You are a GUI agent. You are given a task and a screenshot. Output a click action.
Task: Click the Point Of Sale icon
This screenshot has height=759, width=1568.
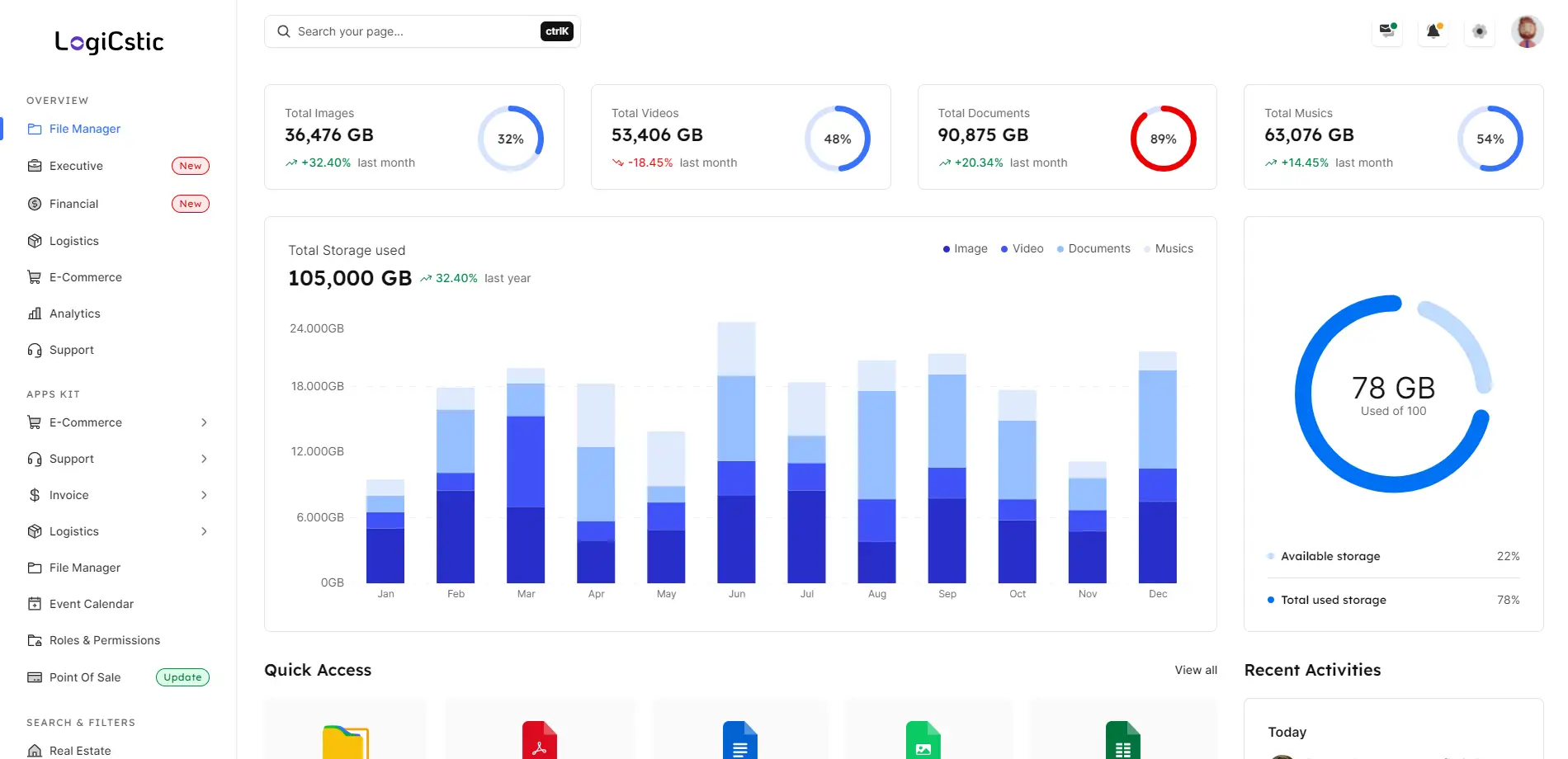coord(35,677)
